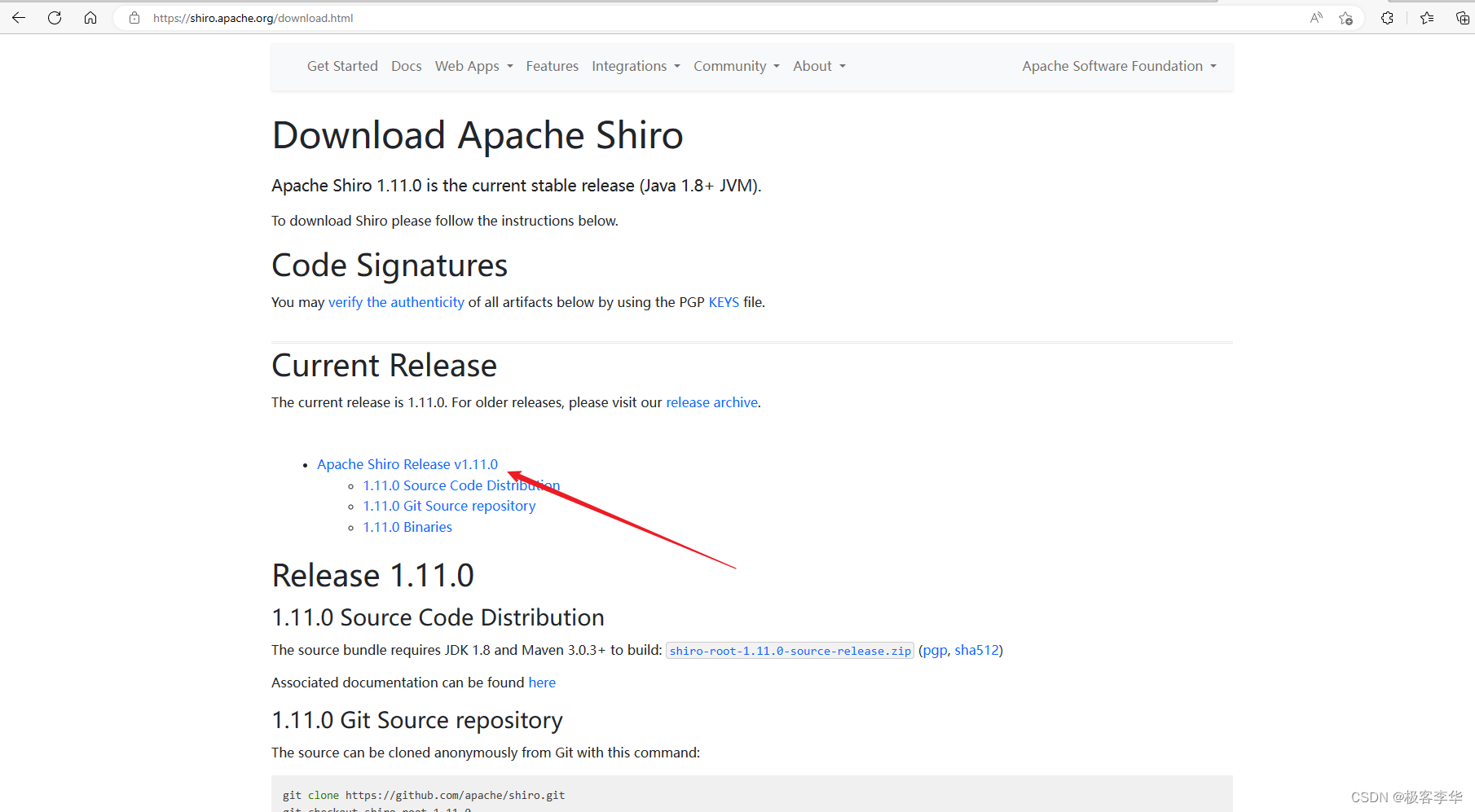The image size is (1475, 812).
Task: Click the '1.11.0 Git Source repository' heading
Action: coord(417,720)
